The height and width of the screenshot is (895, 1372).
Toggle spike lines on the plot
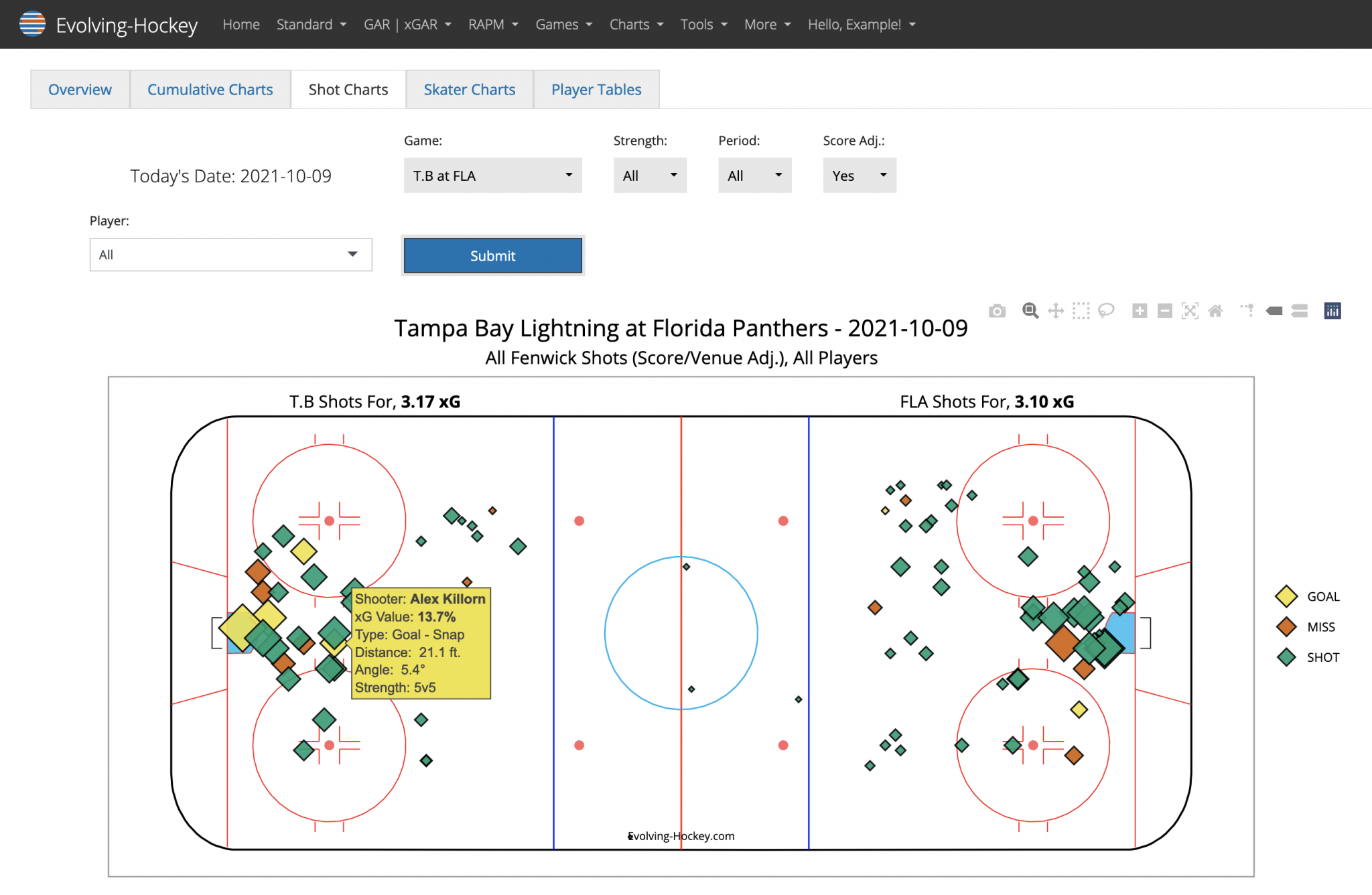coord(1247,310)
